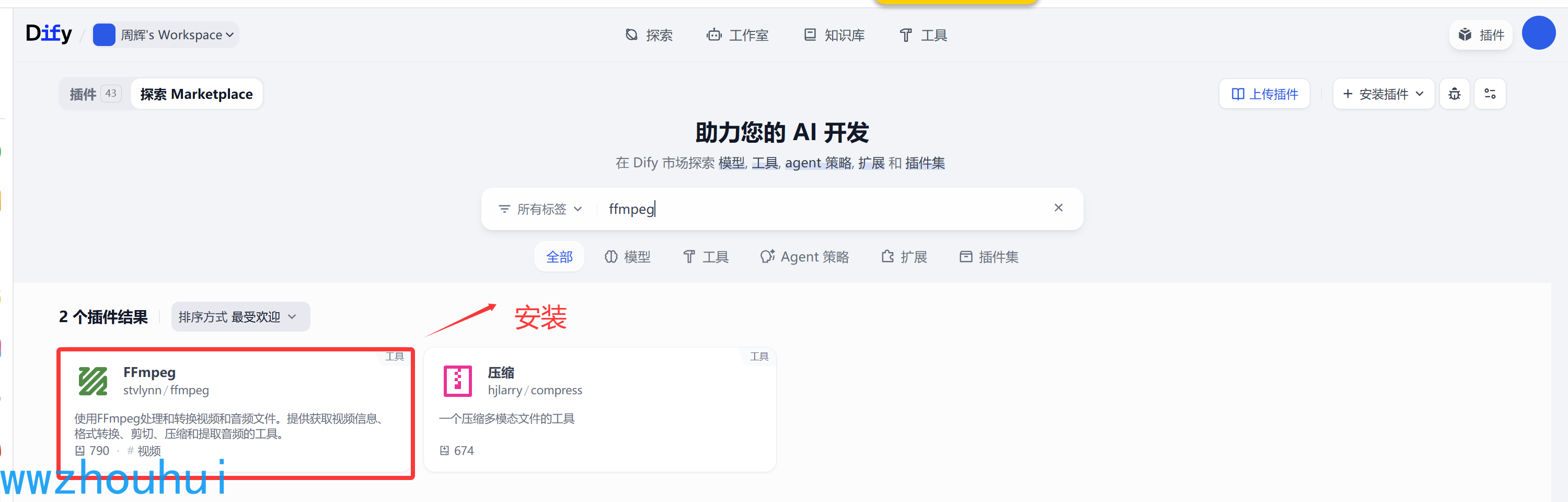1568x502 pixels.
Task: Select the 探索 Marketplace tab
Action: coord(197,94)
